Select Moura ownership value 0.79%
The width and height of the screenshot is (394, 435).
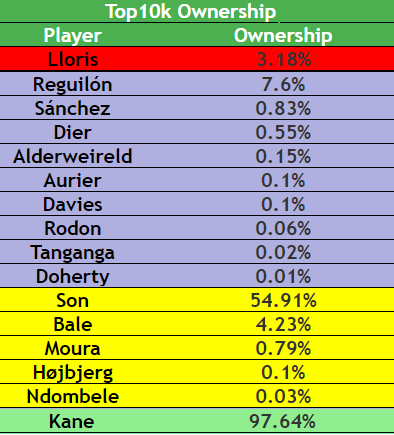(283, 348)
